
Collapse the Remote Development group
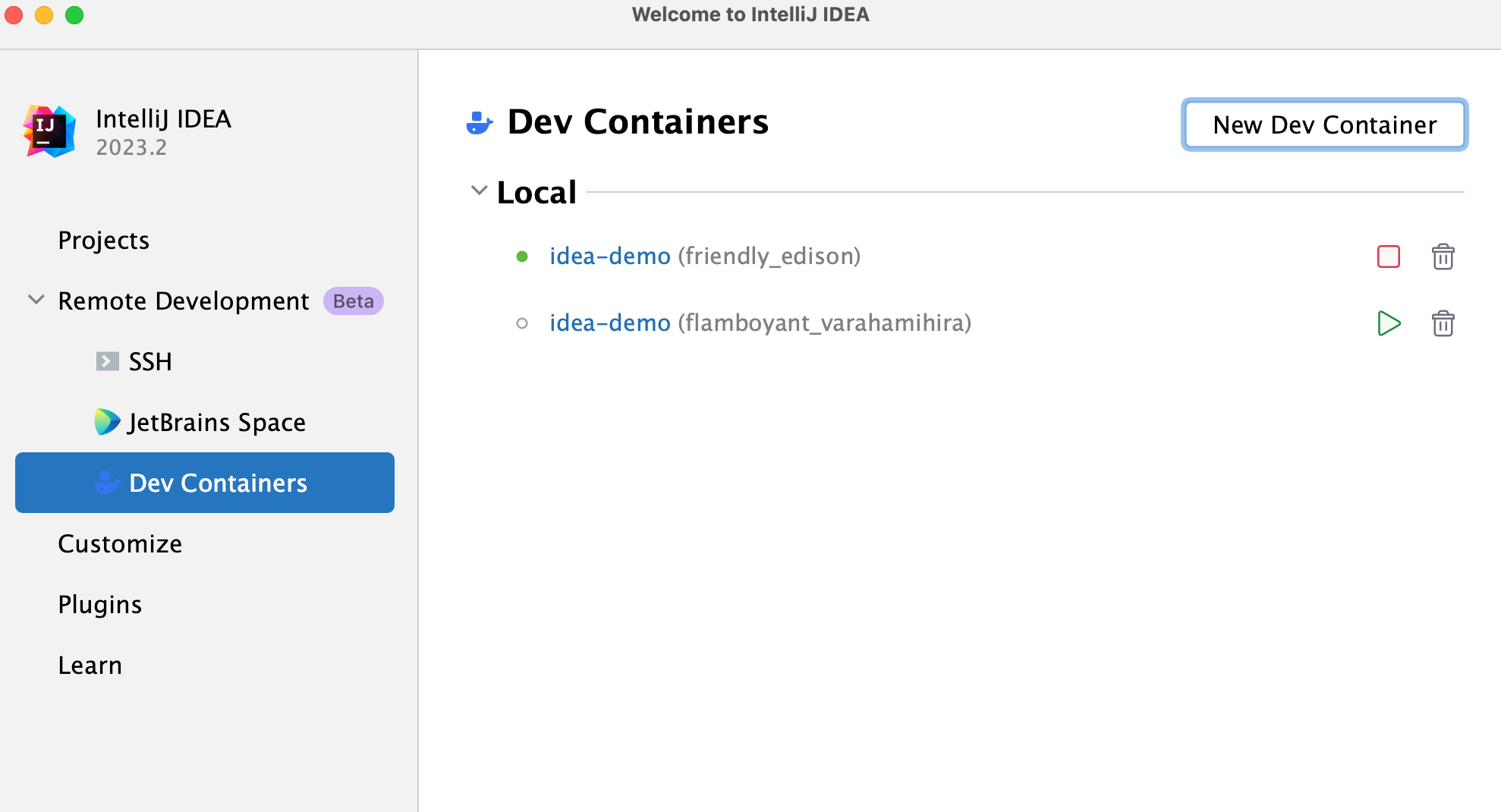[36, 300]
